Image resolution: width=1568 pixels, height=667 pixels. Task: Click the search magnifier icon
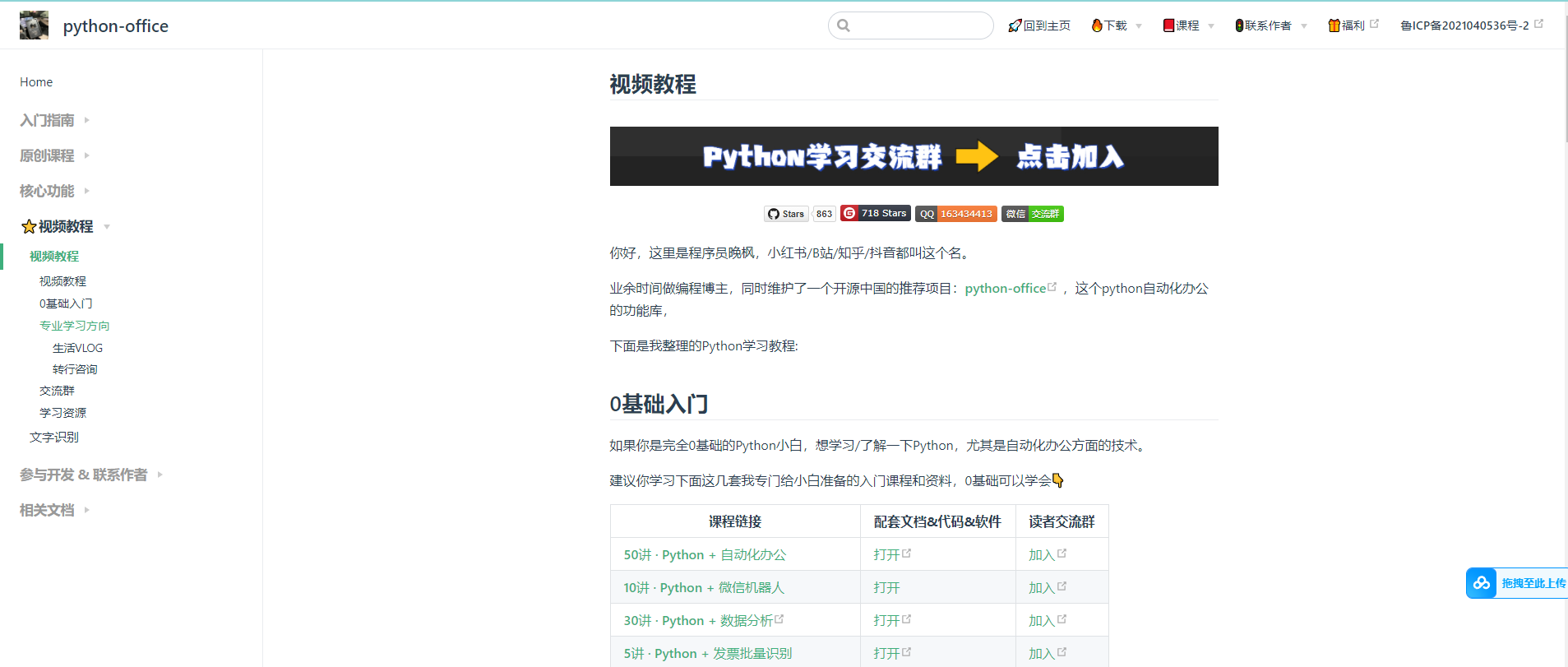(844, 25)
